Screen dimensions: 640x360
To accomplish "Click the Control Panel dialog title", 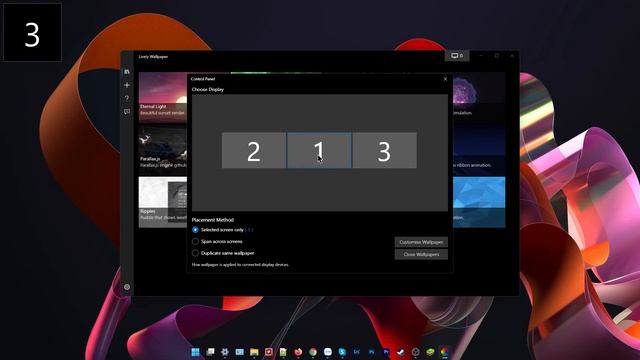I will 203,79.
